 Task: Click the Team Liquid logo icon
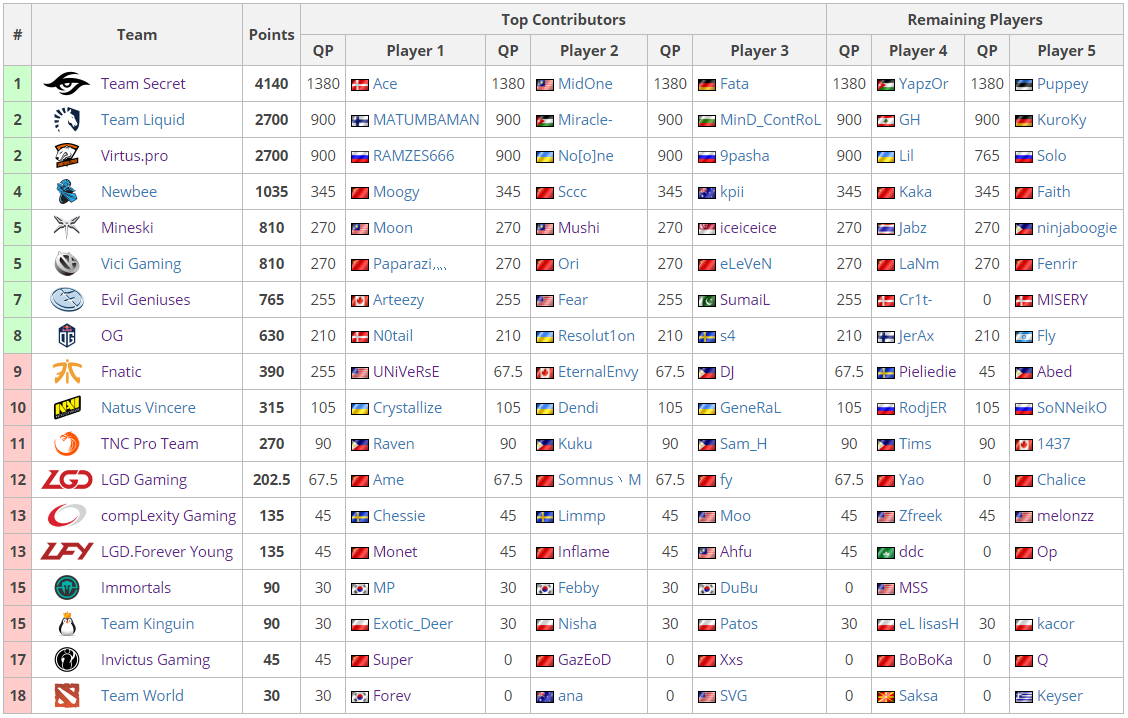67,120
